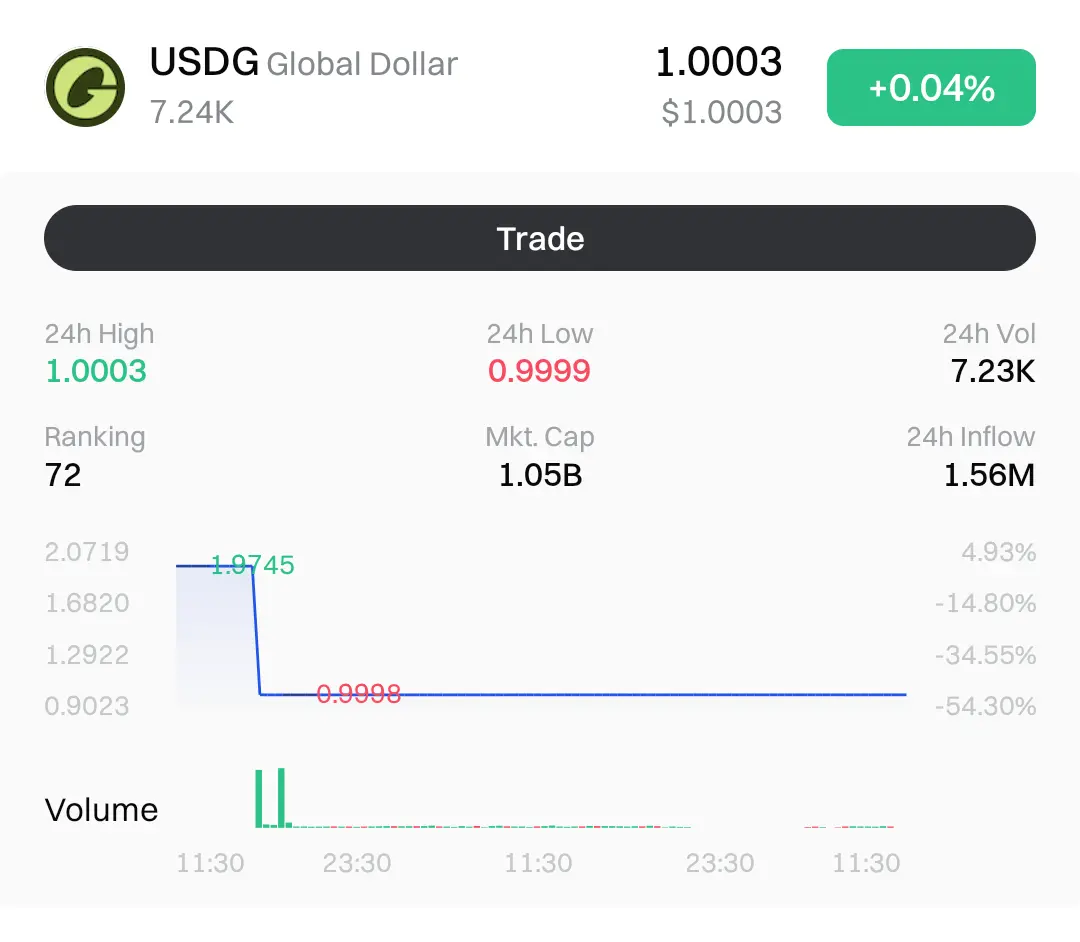Click the 24h High value 1.0003
1080x942 pixels.
96,371
